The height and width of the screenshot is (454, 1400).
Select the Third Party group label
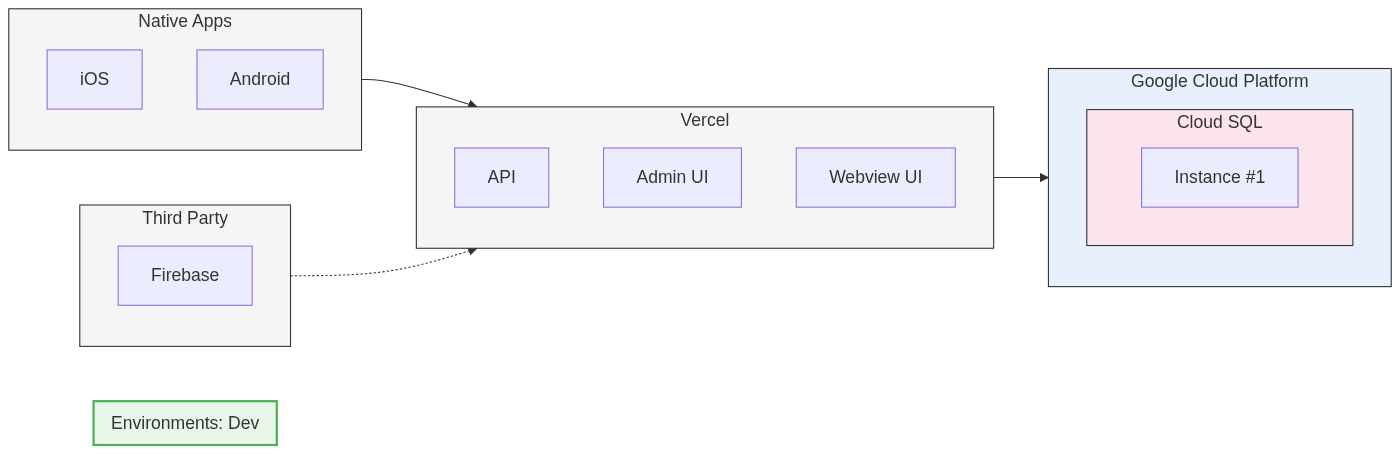point(185,218)
